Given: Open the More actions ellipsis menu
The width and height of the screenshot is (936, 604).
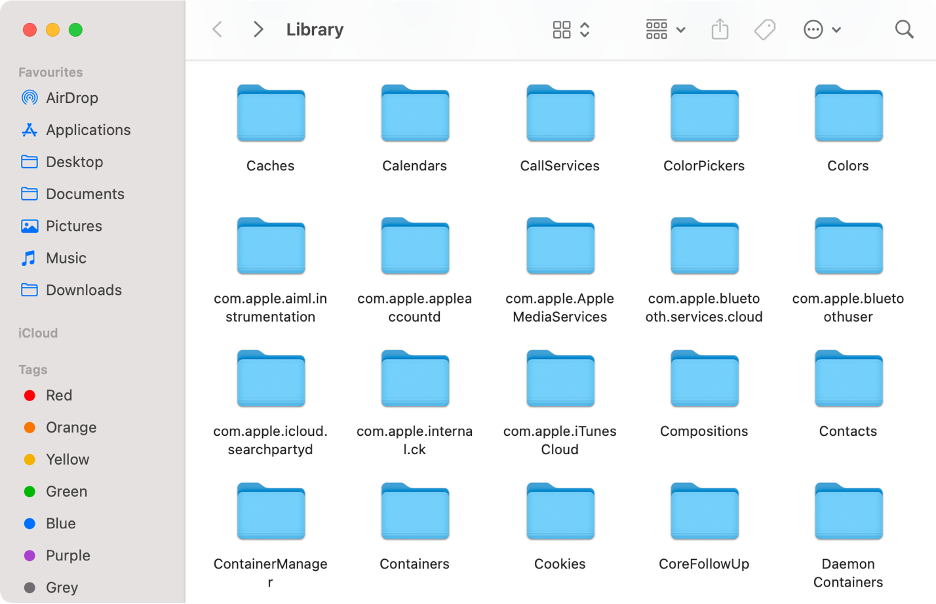Looking at the screenshot, I should (x=822, y=29).
